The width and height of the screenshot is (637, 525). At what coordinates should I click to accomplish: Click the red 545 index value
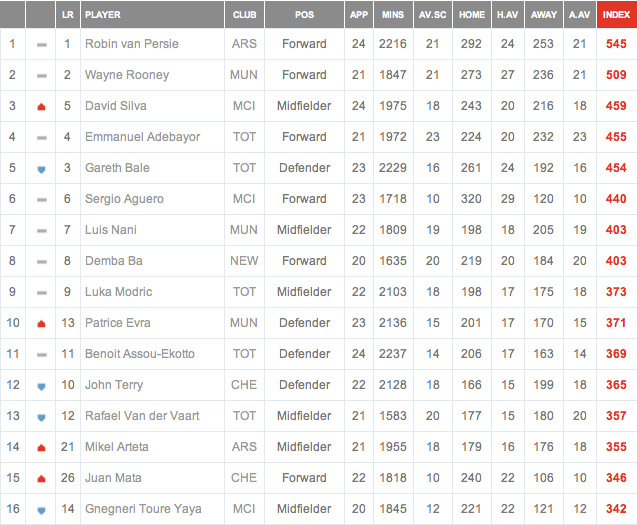coord(616,44)
